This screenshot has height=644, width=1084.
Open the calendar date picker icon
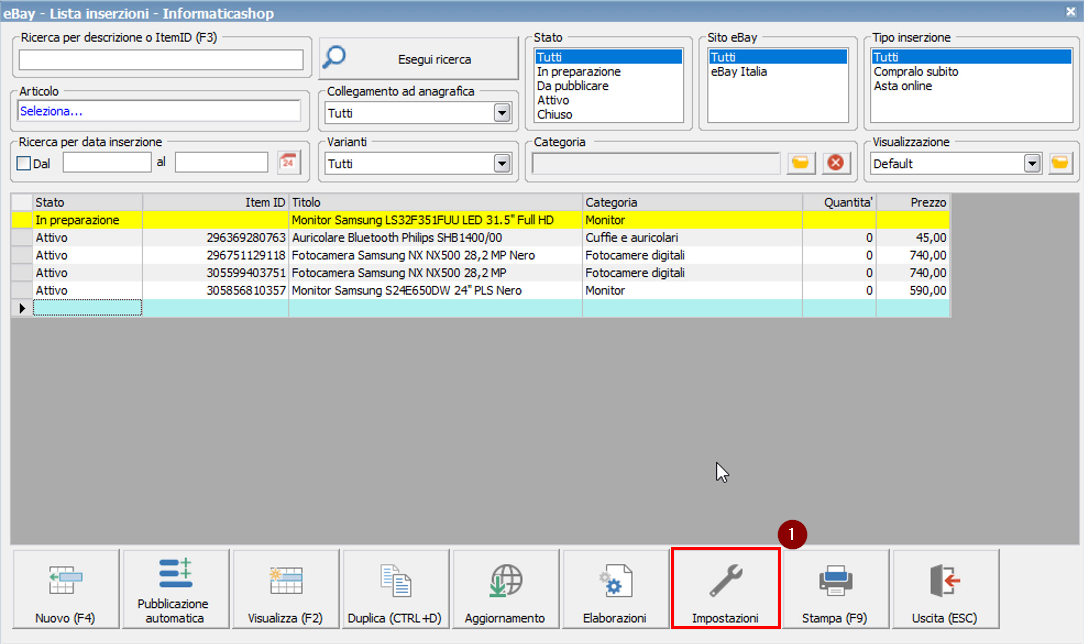[288, 163]
